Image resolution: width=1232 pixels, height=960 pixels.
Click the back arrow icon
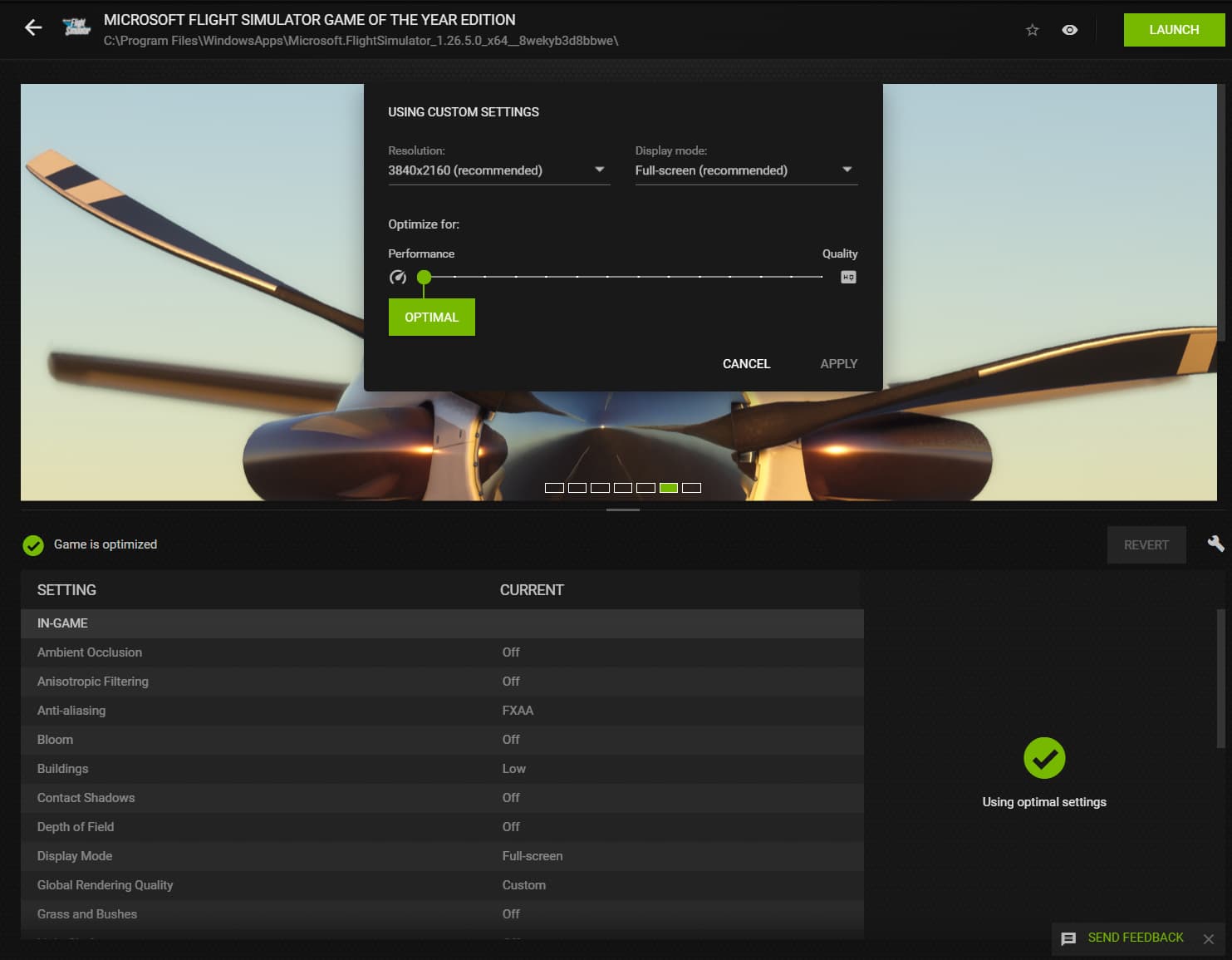(33, 28)
